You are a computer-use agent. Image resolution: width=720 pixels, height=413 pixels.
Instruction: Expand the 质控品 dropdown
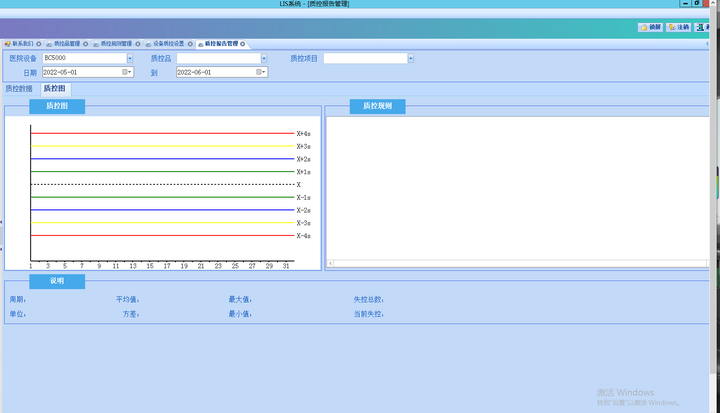[x=263, y=59]
